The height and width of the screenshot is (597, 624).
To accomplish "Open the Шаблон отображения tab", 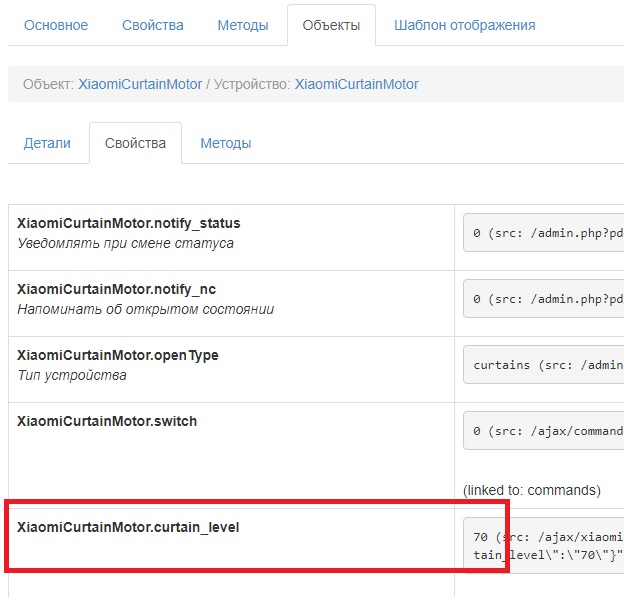I will point(464,25).
